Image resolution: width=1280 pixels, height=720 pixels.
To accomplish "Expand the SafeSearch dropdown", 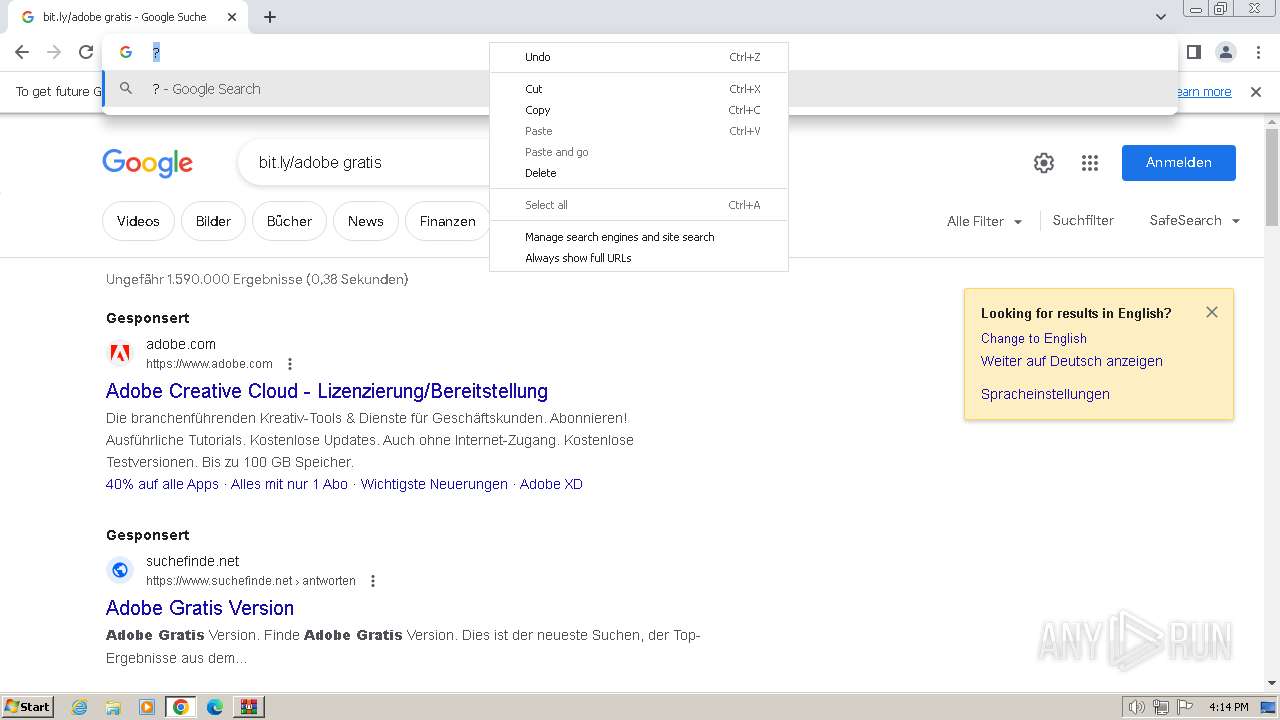I will click(1195, 221).
